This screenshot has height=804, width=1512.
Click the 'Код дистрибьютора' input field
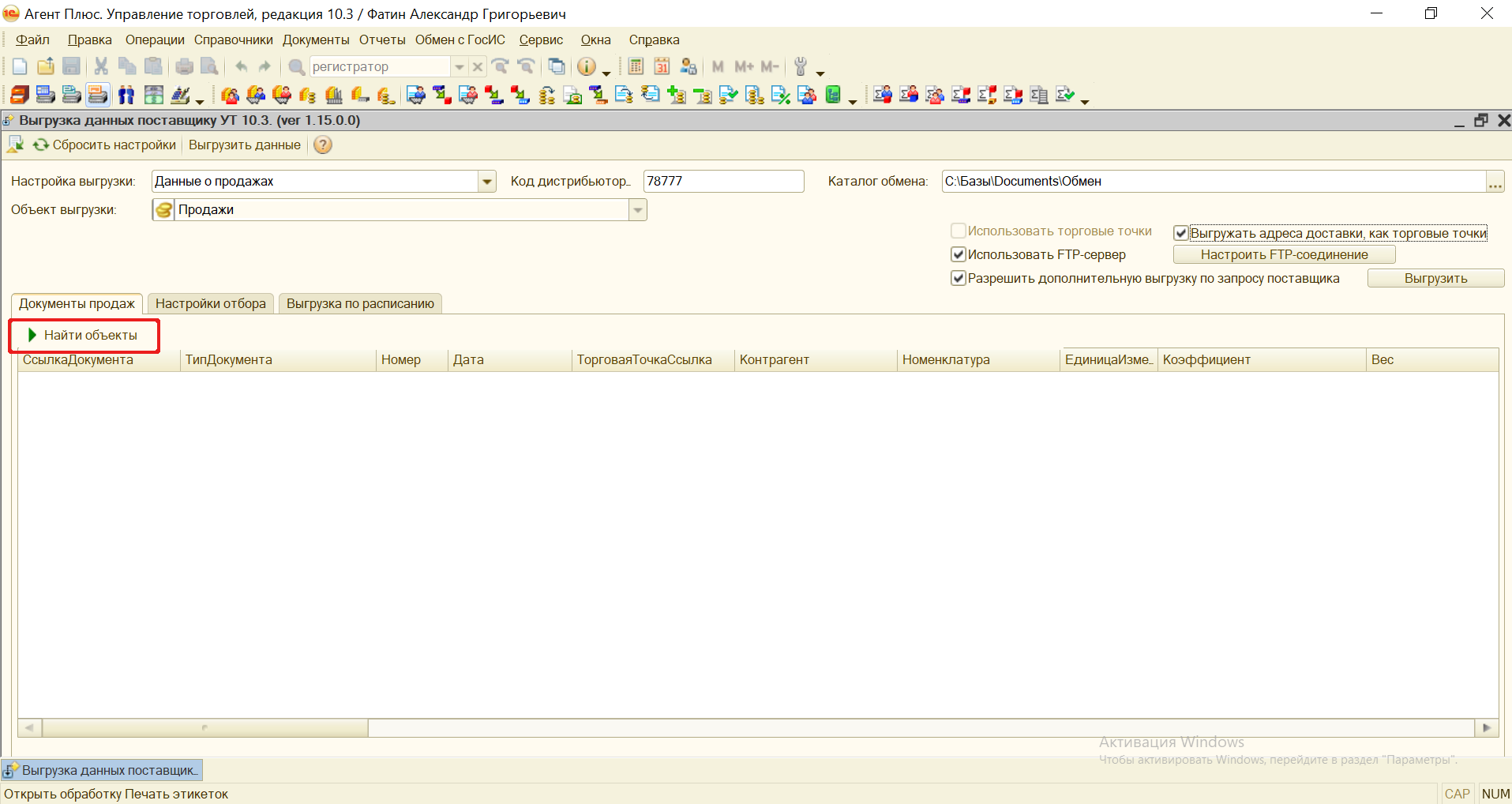coord(722,182)
